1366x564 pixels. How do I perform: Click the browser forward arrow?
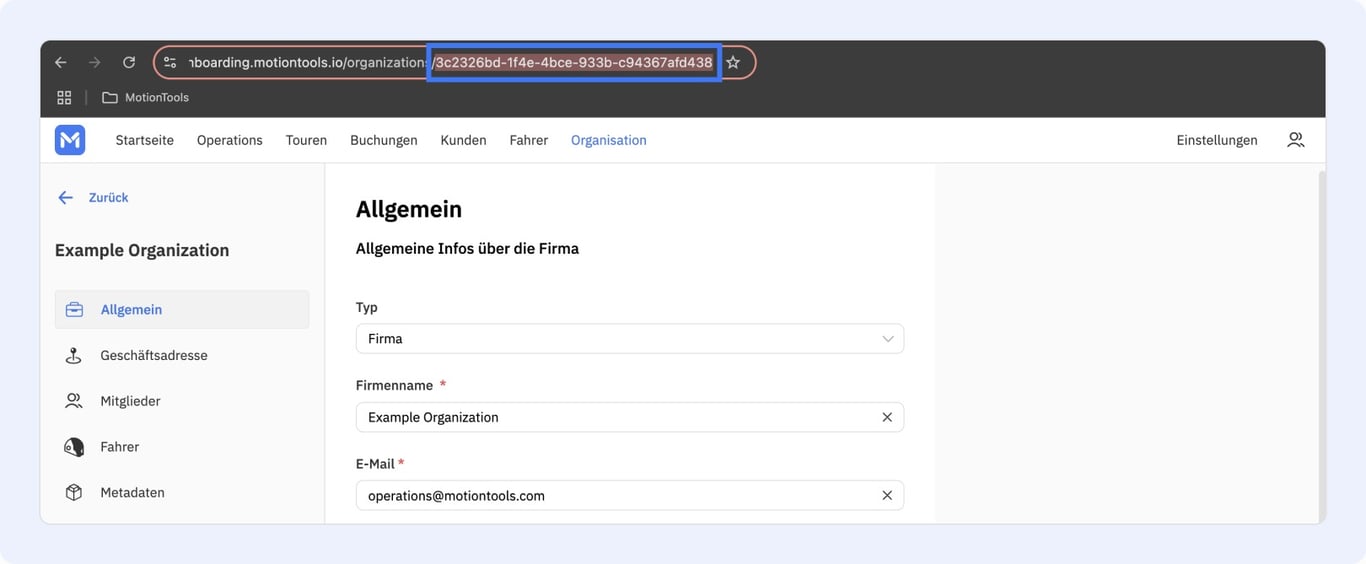[x=95, y=62]
